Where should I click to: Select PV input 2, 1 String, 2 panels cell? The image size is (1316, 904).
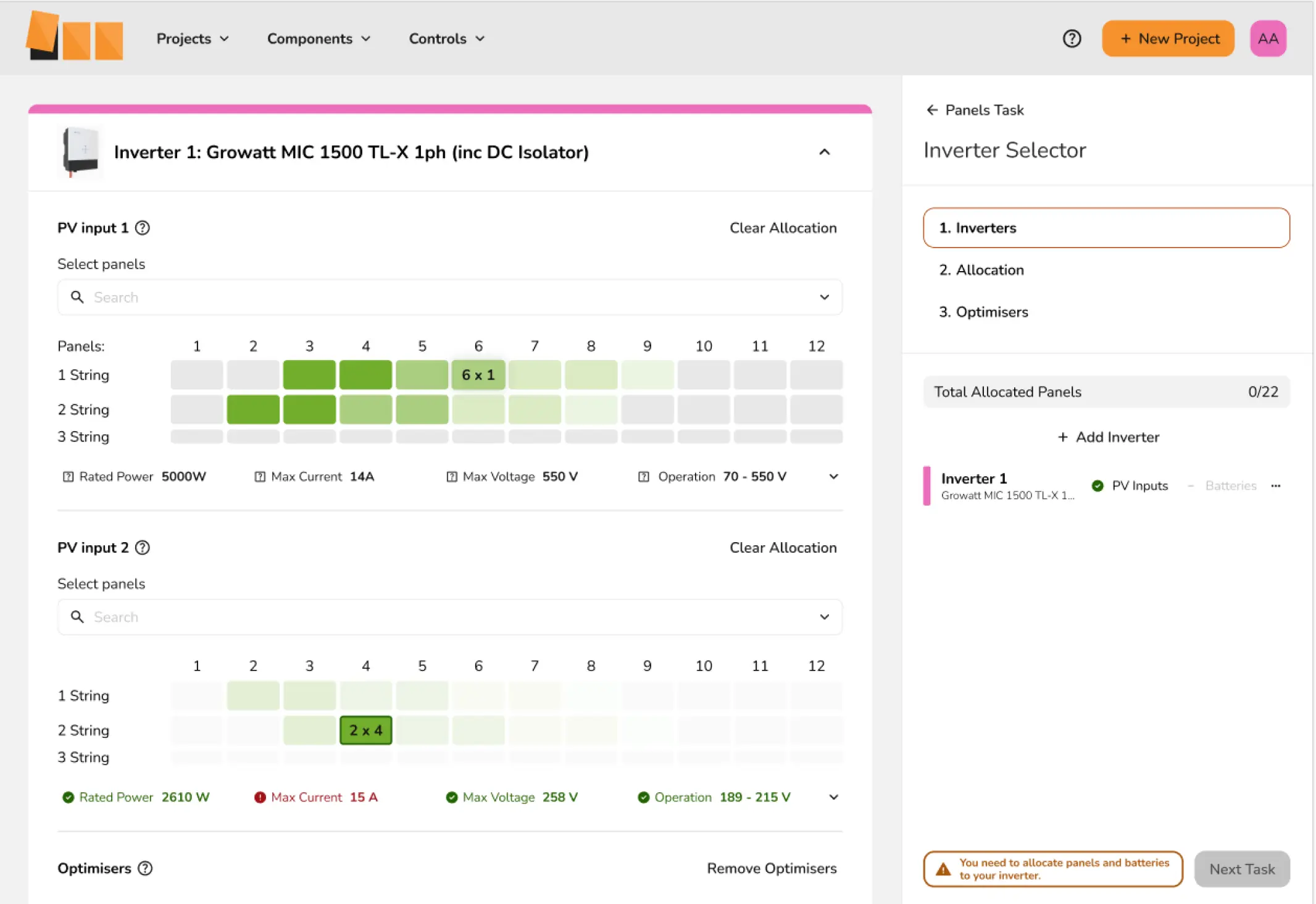click(x=253, y=696)
